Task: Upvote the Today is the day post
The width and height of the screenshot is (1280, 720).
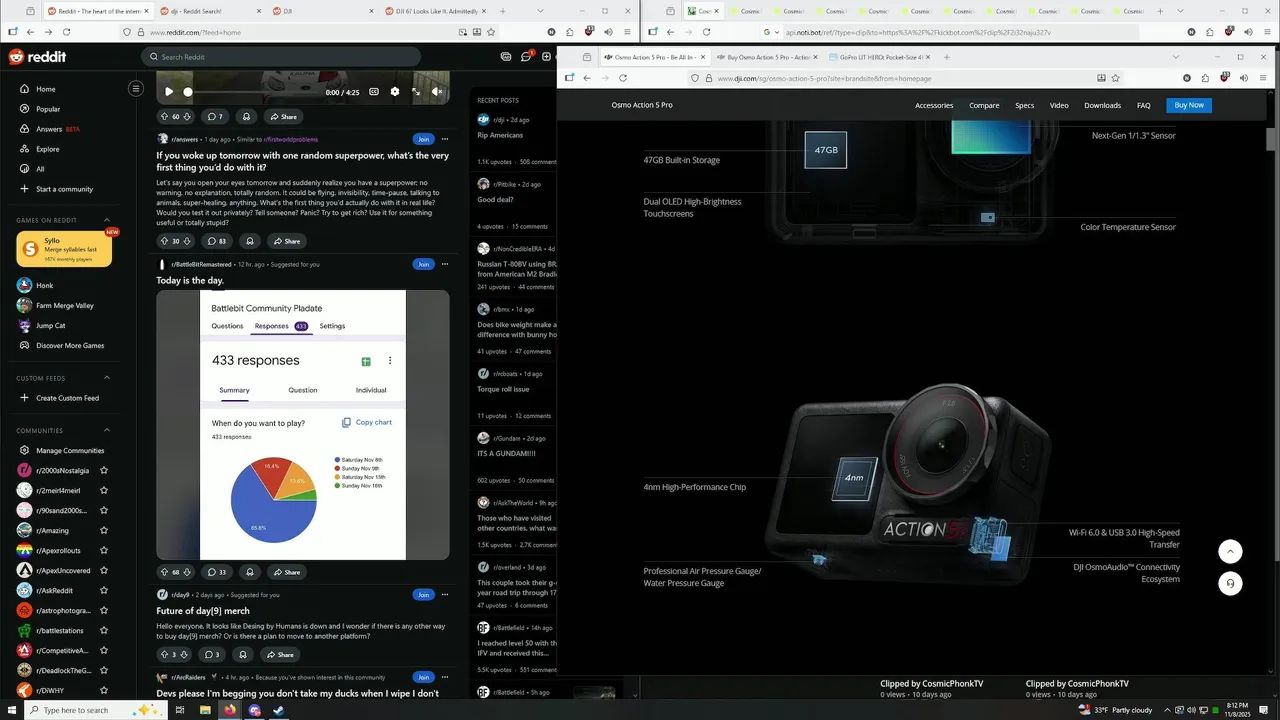Action: coord(164,572)
